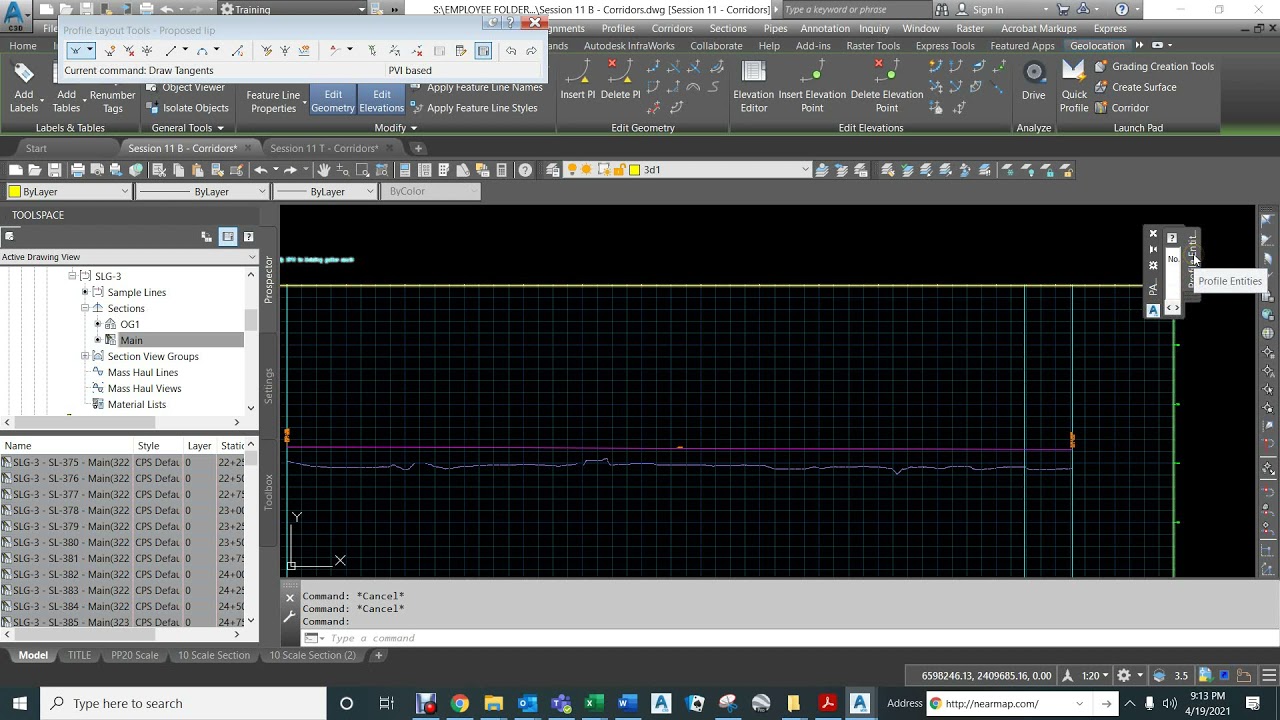Switch to Session 11 T - Corridors tab

[324, 148]
